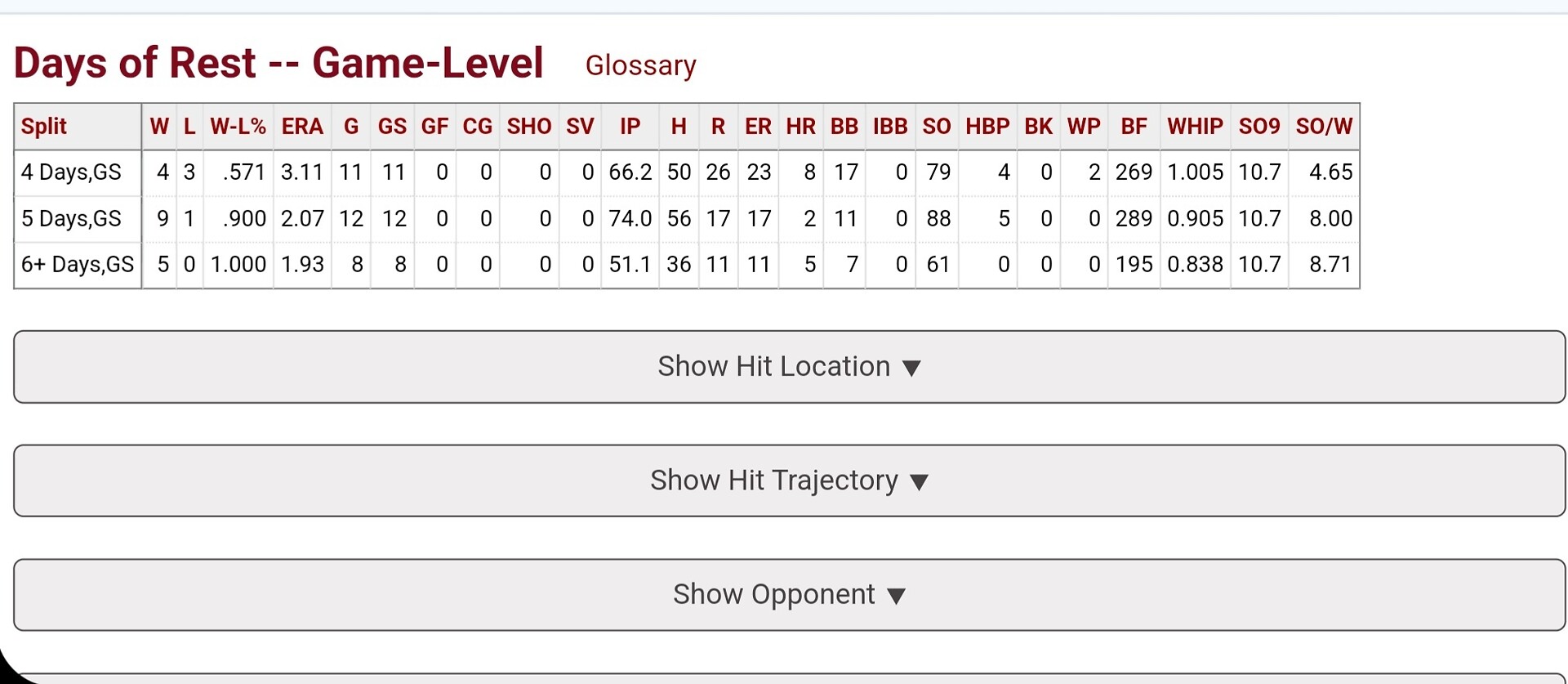
Task: Sort by the BF column header
Action: click(1133, 127)
